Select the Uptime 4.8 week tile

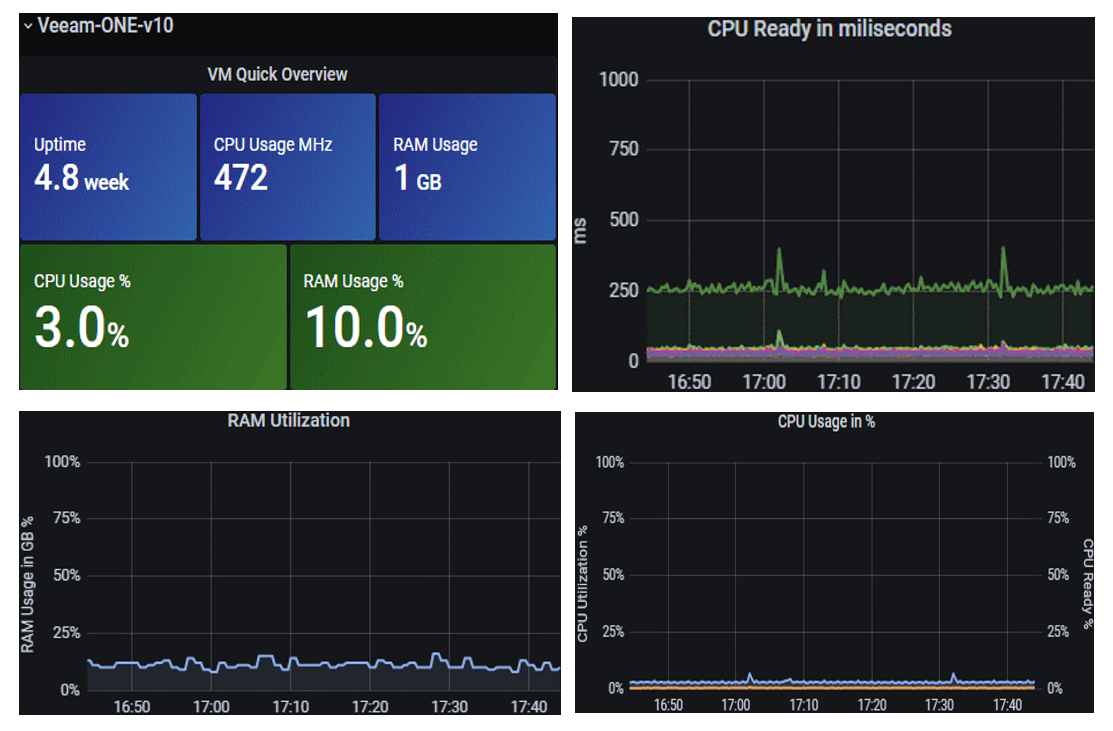[108, 167]
